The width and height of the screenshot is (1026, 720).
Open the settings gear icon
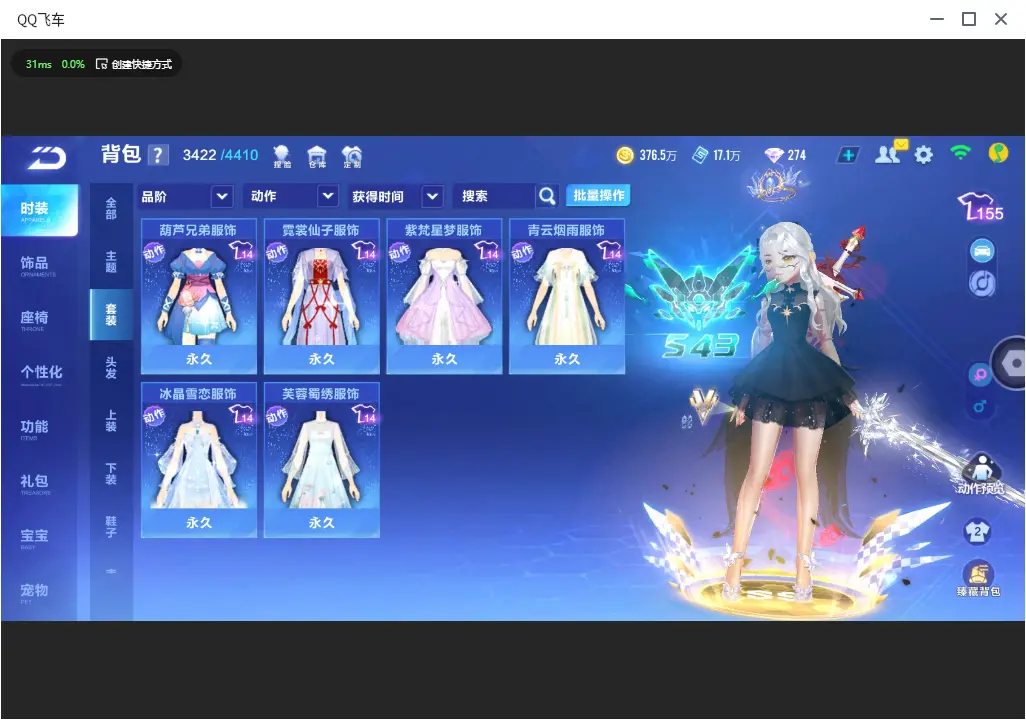tap(923, 155)
